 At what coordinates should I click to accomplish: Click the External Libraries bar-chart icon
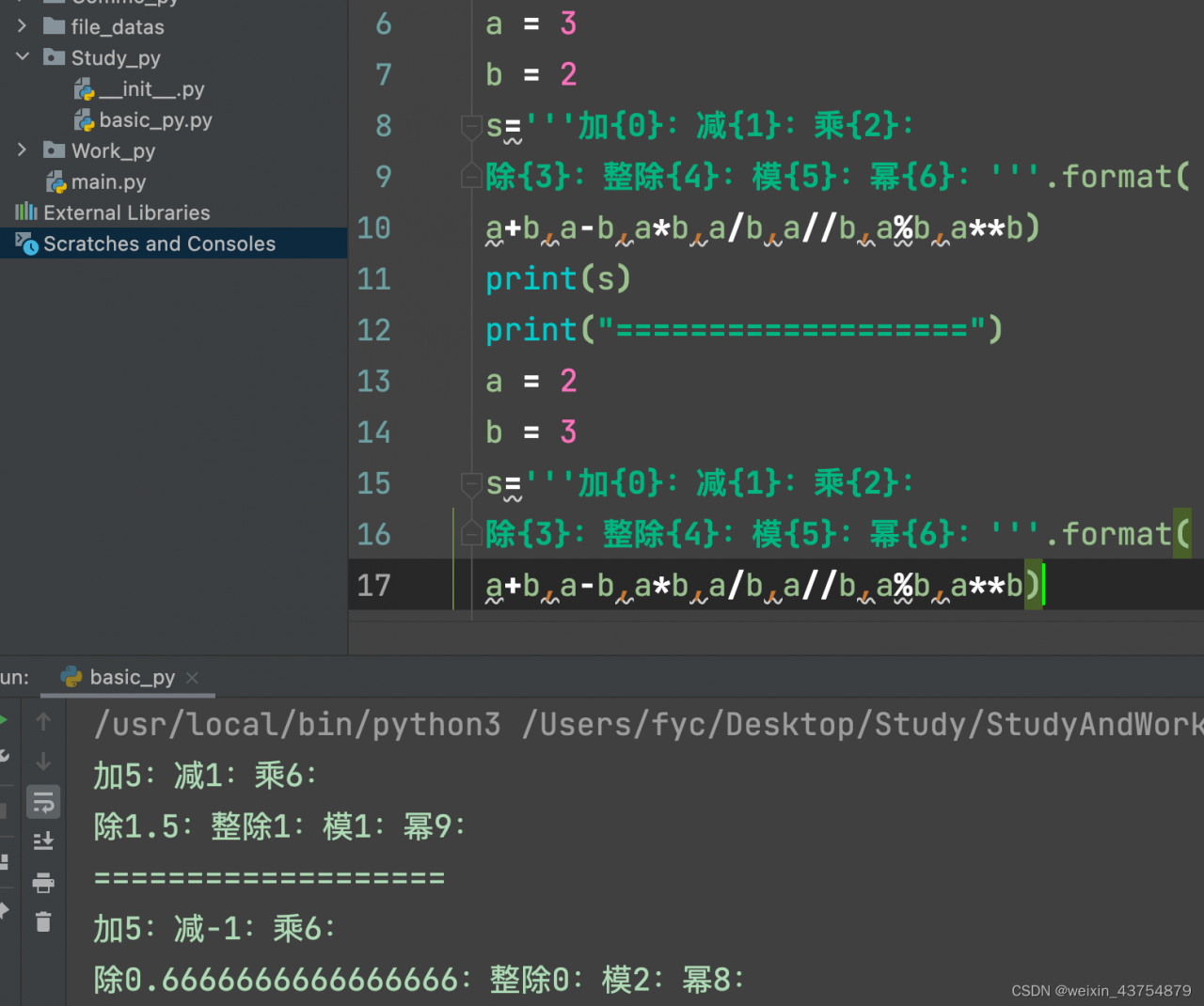(x=26, y=212)
